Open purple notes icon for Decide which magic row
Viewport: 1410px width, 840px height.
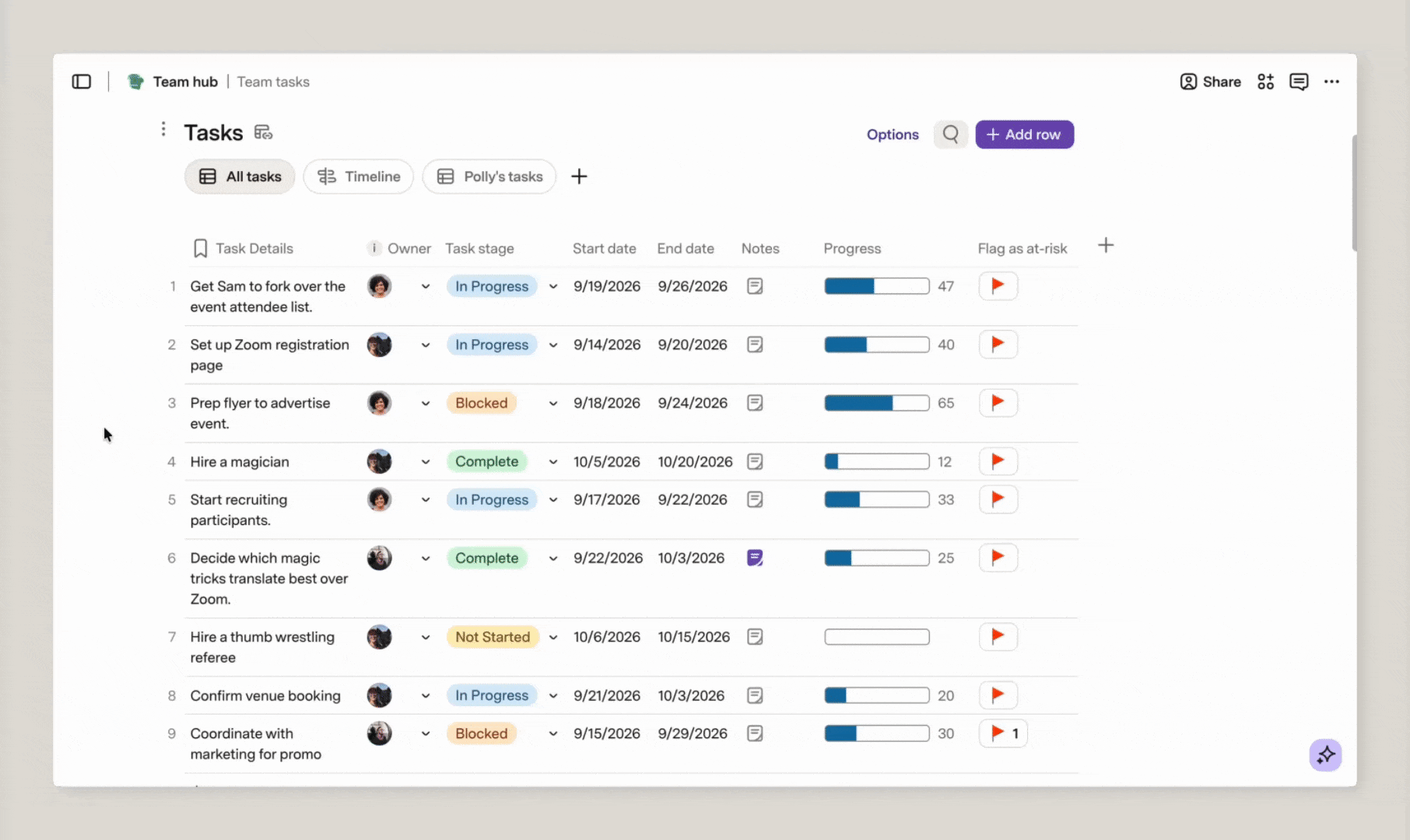point(755,558)
